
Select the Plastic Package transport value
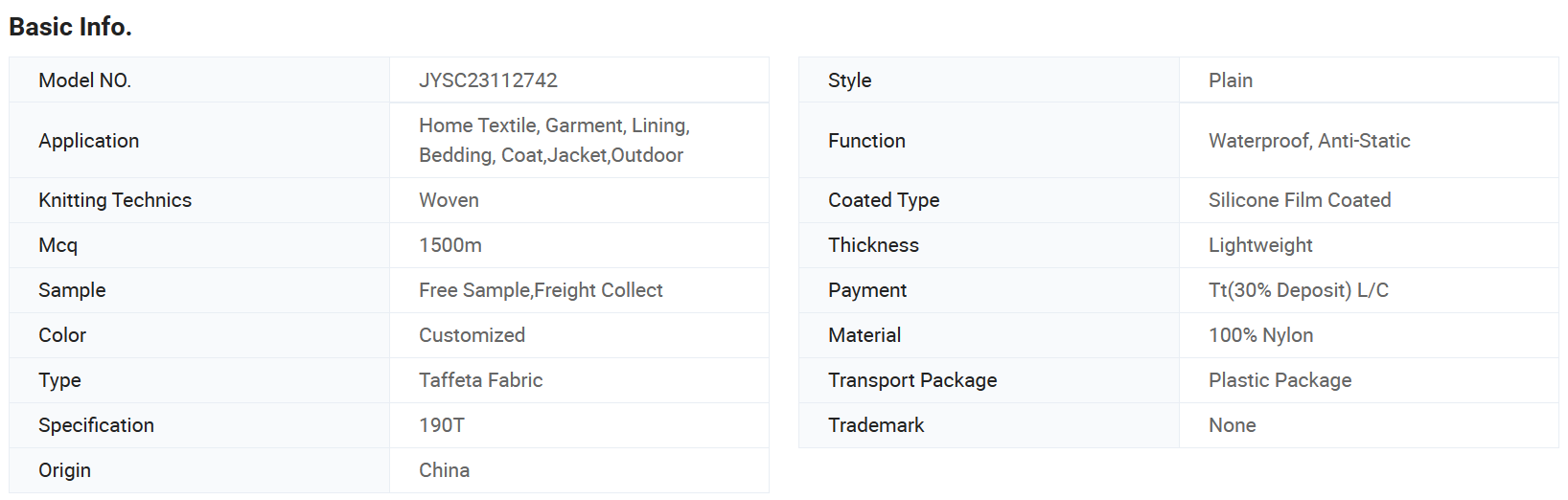[x=1280, y=380]
